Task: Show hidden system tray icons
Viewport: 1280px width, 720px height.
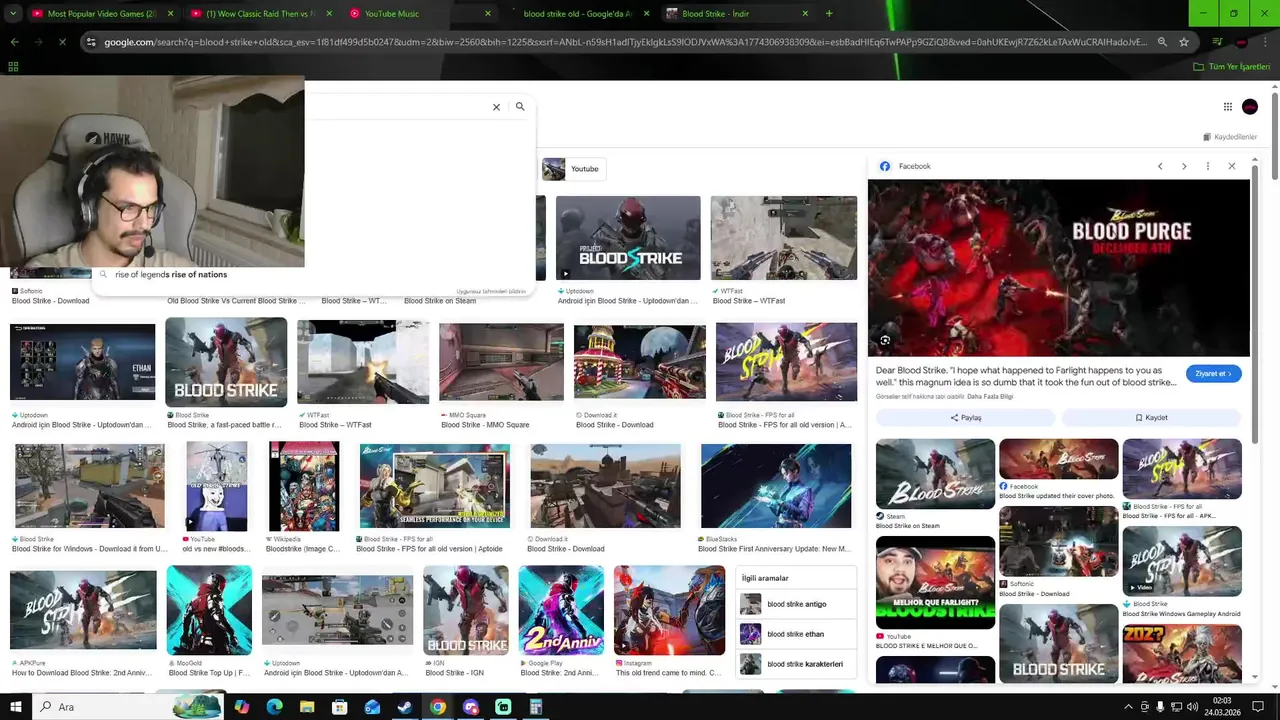Action: 1128,707
